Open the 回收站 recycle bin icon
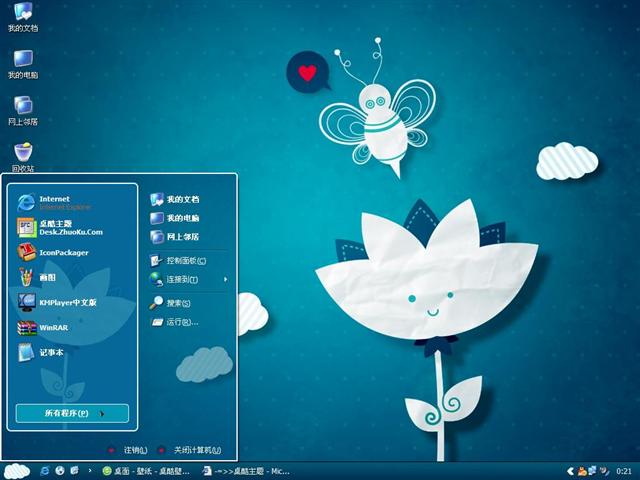The height and width of the screenshot is (480, 640). 23,157
